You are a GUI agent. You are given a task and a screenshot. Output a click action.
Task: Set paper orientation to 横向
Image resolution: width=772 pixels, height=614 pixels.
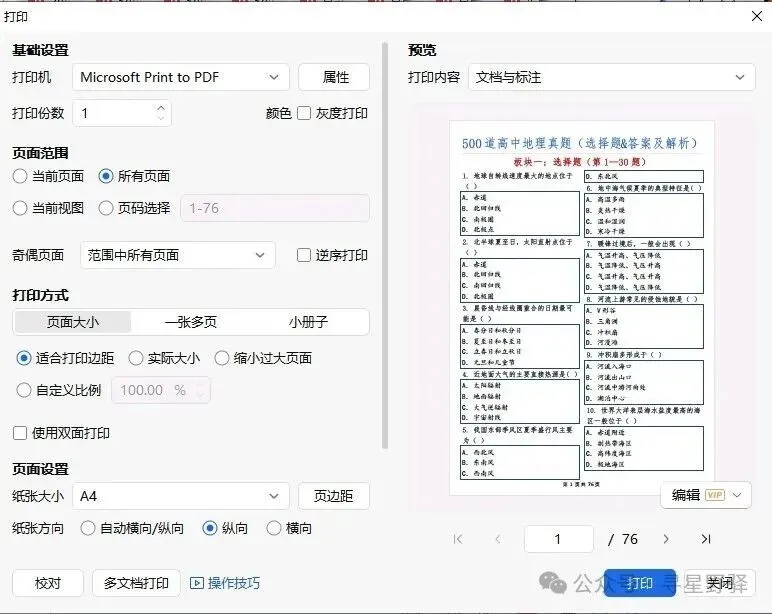point(274,528)
